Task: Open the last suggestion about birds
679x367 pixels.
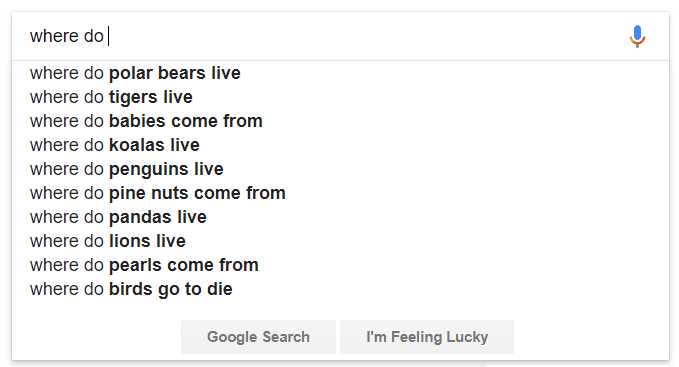Action: (x=340, y=289)
